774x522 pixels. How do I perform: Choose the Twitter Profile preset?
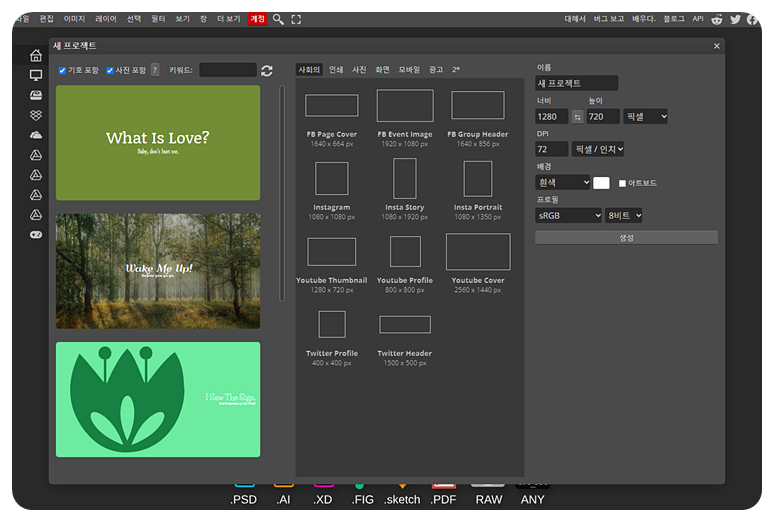click(x=332, y=338)
